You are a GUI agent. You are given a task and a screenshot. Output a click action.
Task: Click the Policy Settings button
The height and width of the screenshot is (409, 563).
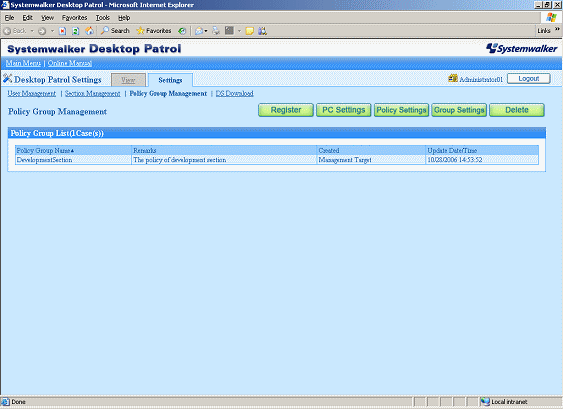(x=401, y=110)
